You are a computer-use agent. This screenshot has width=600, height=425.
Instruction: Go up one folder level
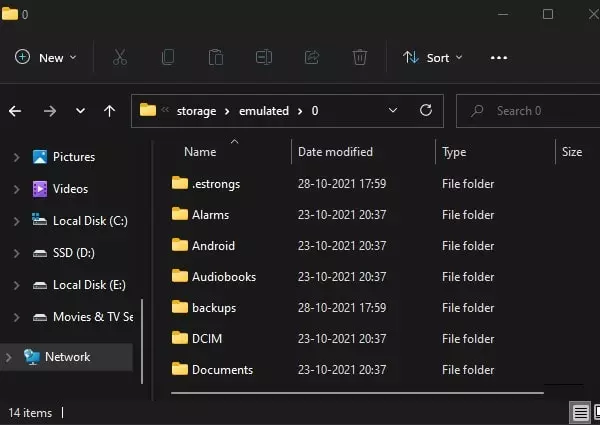[x=109, y=111]
